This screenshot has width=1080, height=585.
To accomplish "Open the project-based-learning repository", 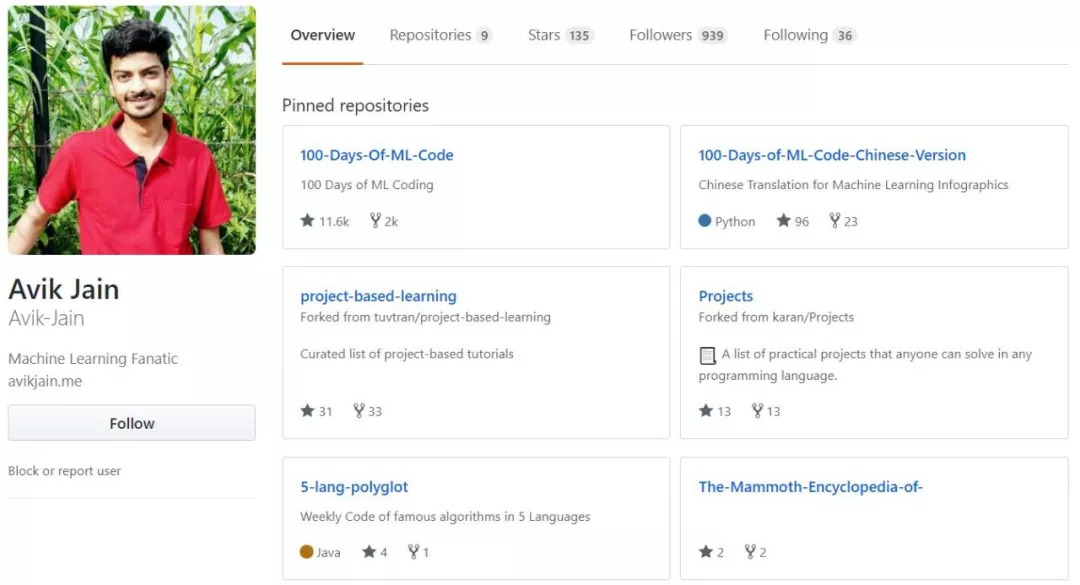I will [378, 296].
